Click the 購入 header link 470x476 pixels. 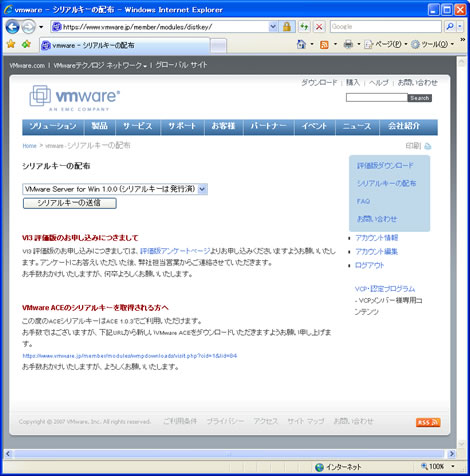353,82
